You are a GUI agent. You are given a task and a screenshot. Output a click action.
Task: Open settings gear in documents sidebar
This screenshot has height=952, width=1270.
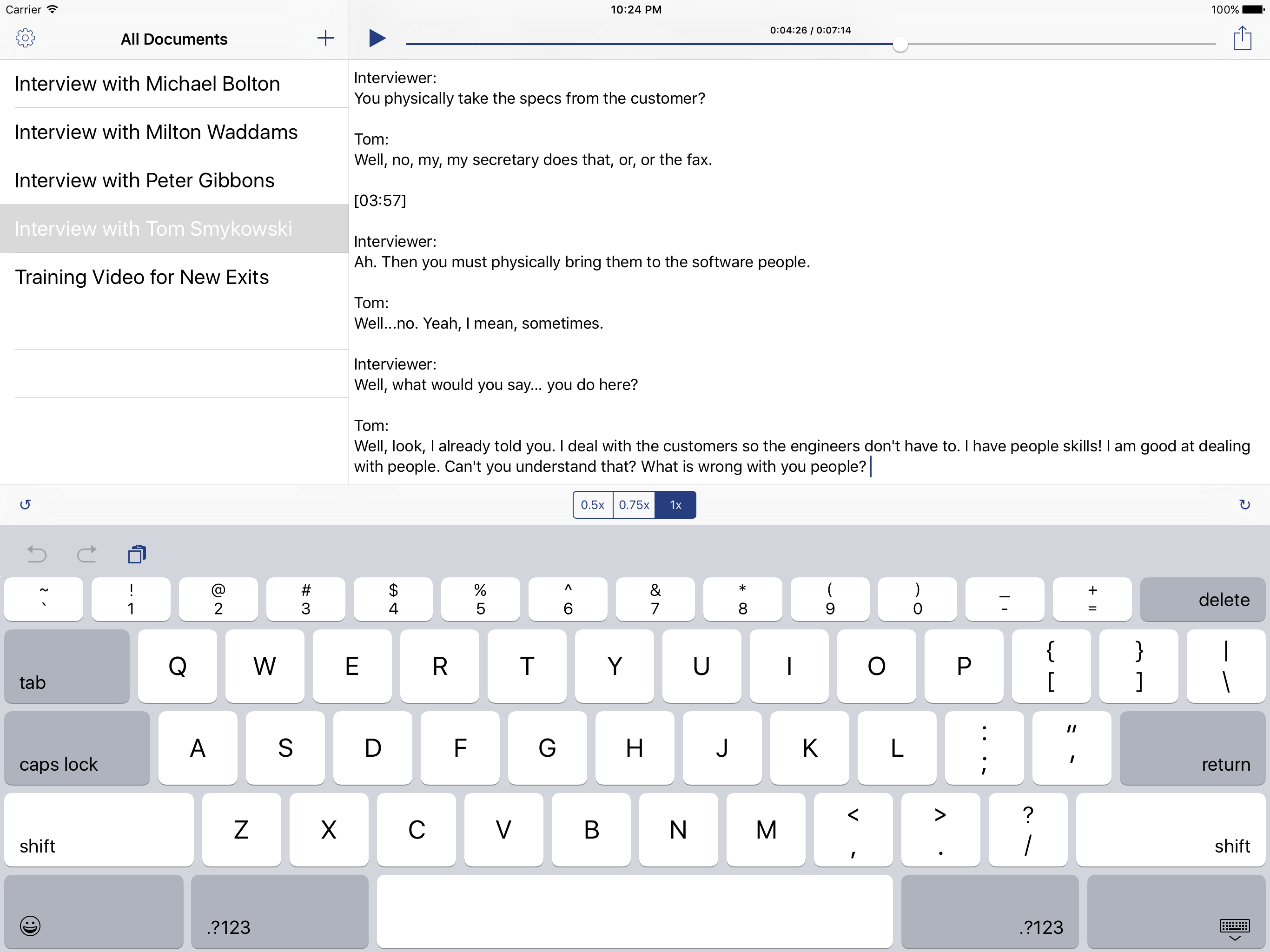(25, 39)
